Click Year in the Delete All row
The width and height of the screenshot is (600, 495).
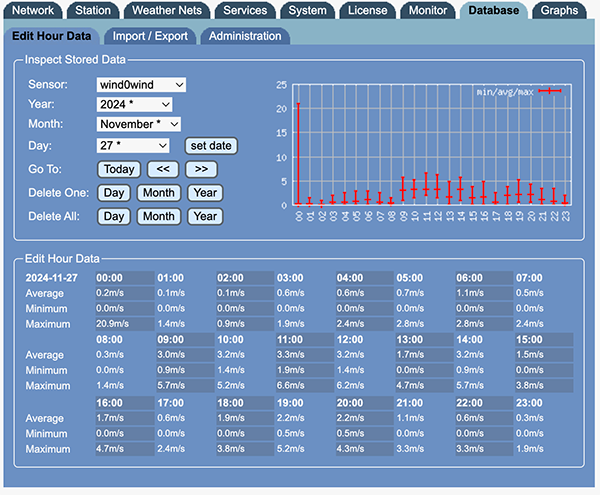pyautogui.click(x=205, y=217)
